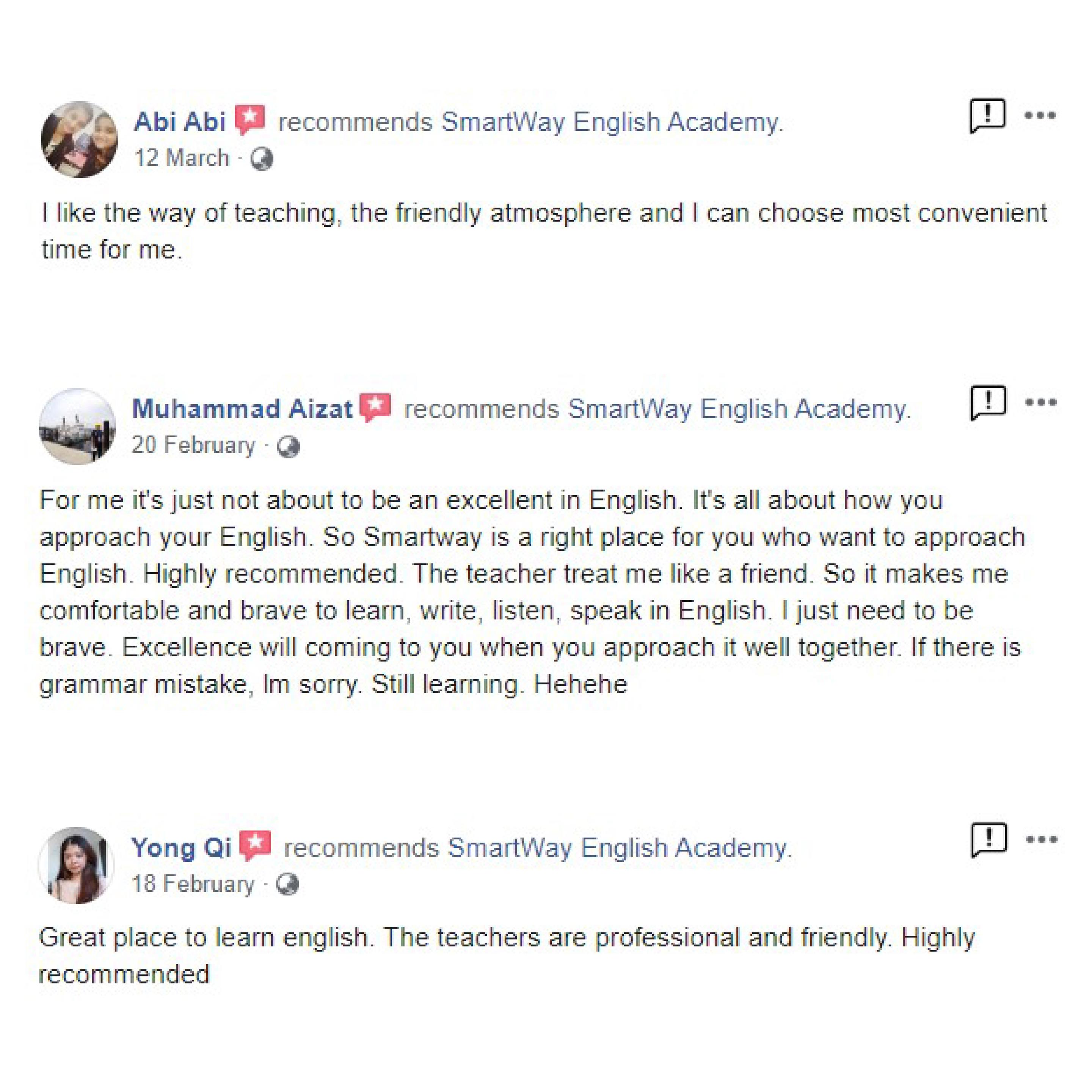The height and width of the screenshot is (1092, 1092).
Task: Click the recommendation star badge next to Abi Abi
Action: [250, 119]
